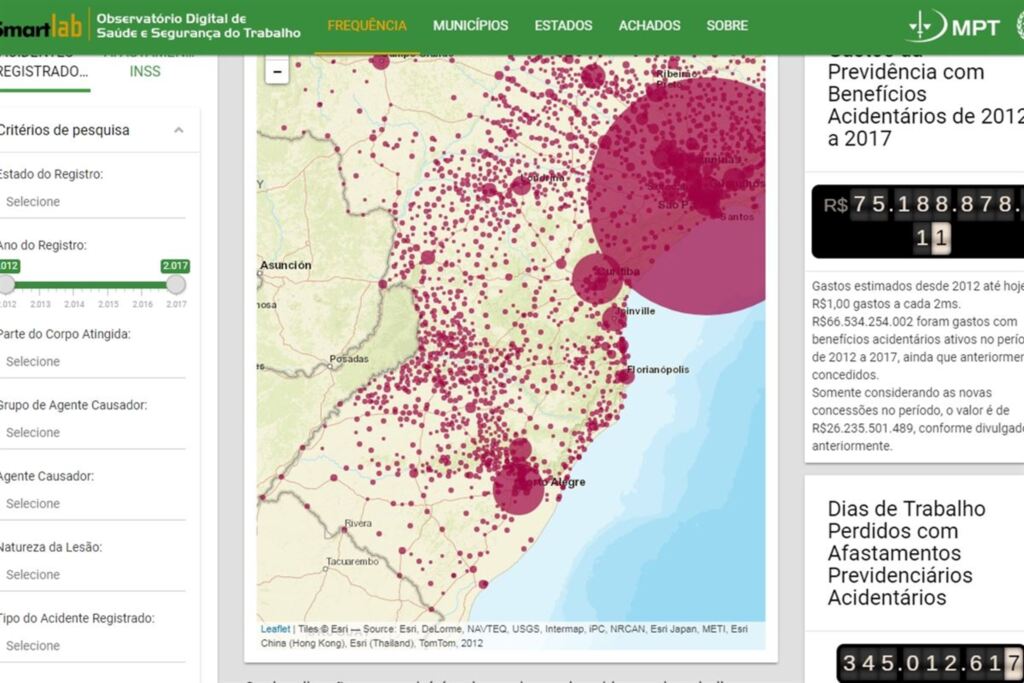Zoom out the map with minus button
This screenshot has width=1024, height=683.
pos(277,71)
